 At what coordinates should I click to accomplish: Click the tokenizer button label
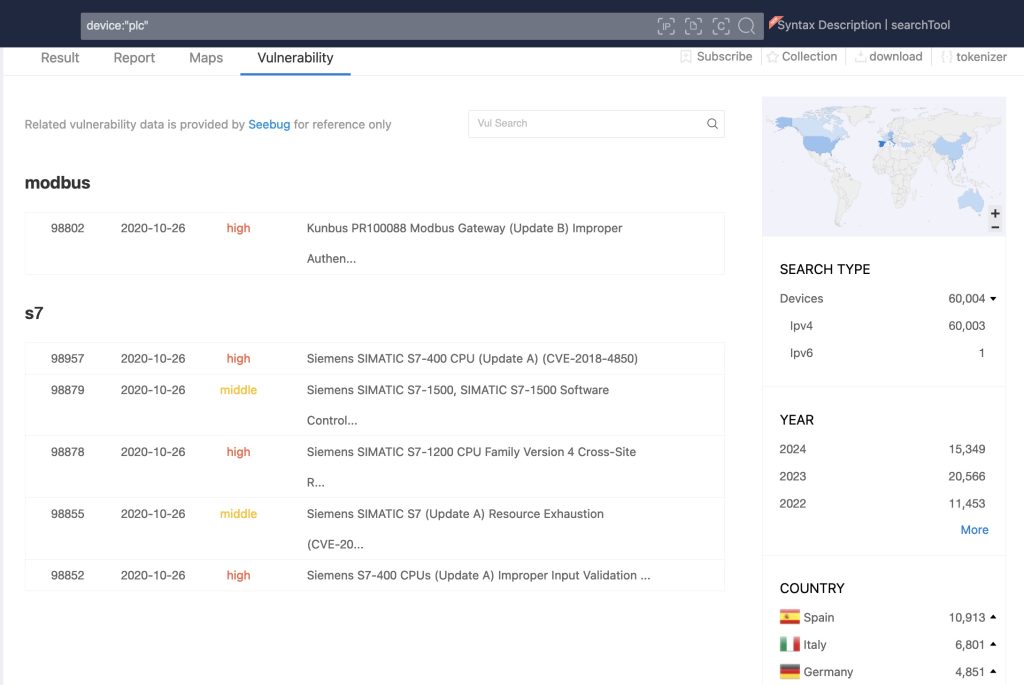(x=981, y=57)
